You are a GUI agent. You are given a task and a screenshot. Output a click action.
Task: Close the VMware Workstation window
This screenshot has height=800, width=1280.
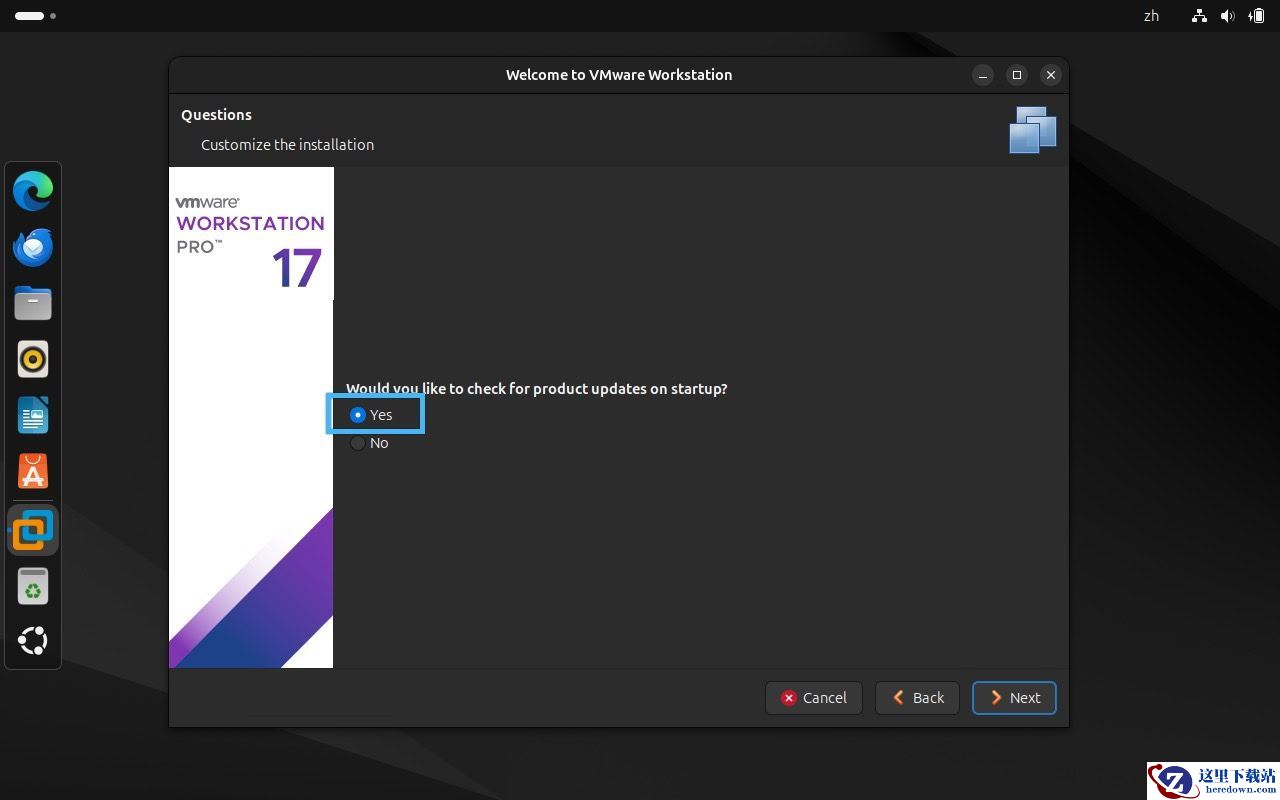[x=1050, y=75]
